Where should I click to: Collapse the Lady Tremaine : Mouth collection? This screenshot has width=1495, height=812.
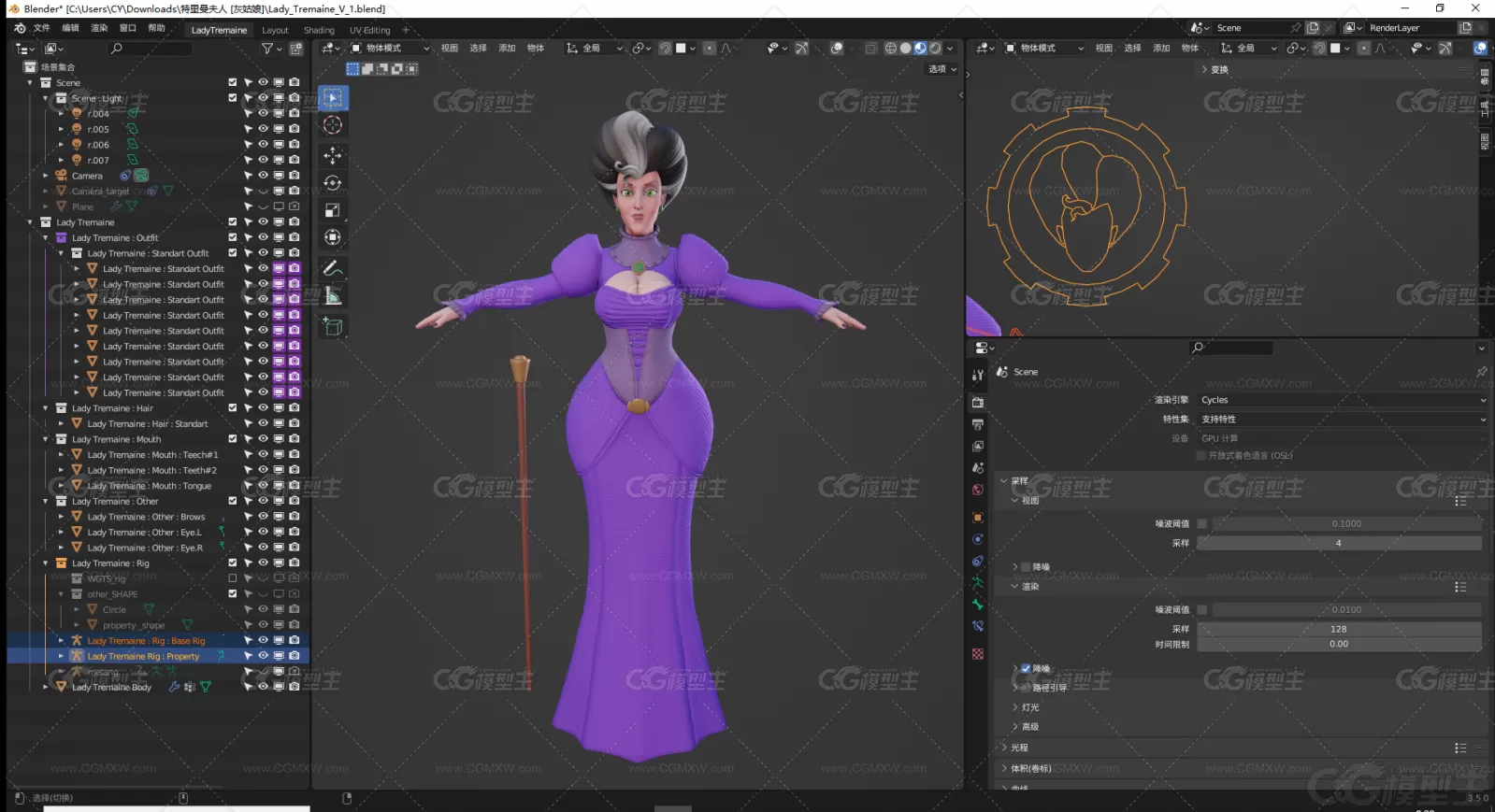[46, 439]
